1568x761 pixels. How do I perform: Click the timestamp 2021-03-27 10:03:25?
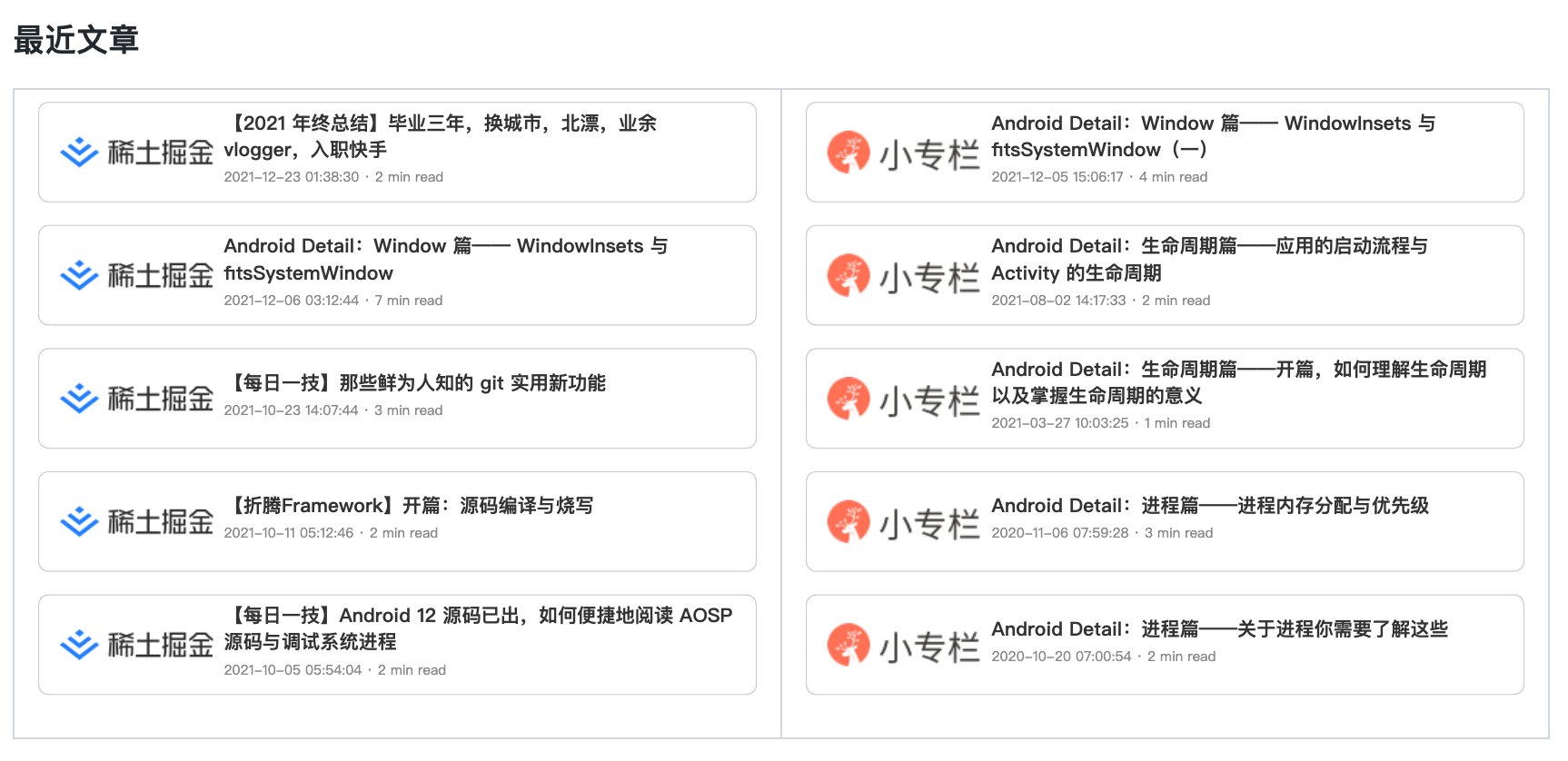[1060, 423]
